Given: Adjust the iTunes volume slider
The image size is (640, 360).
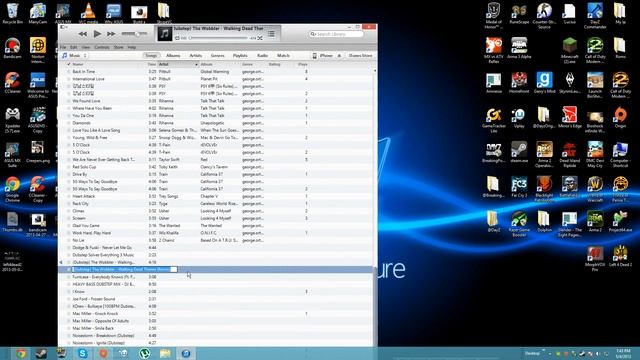Looking at the screenshot, I should (x=134, y=33).
